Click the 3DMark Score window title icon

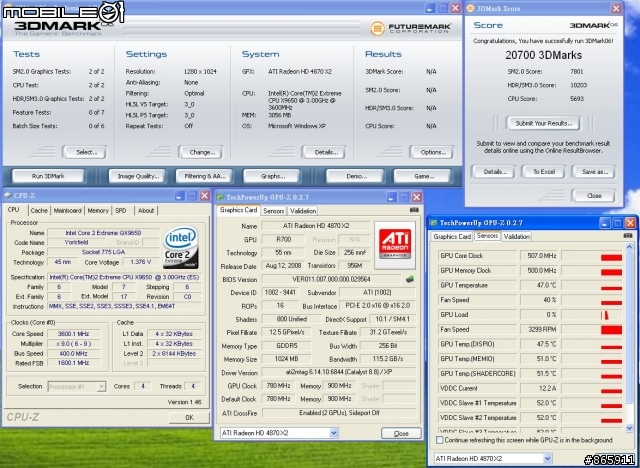(470, 8)
